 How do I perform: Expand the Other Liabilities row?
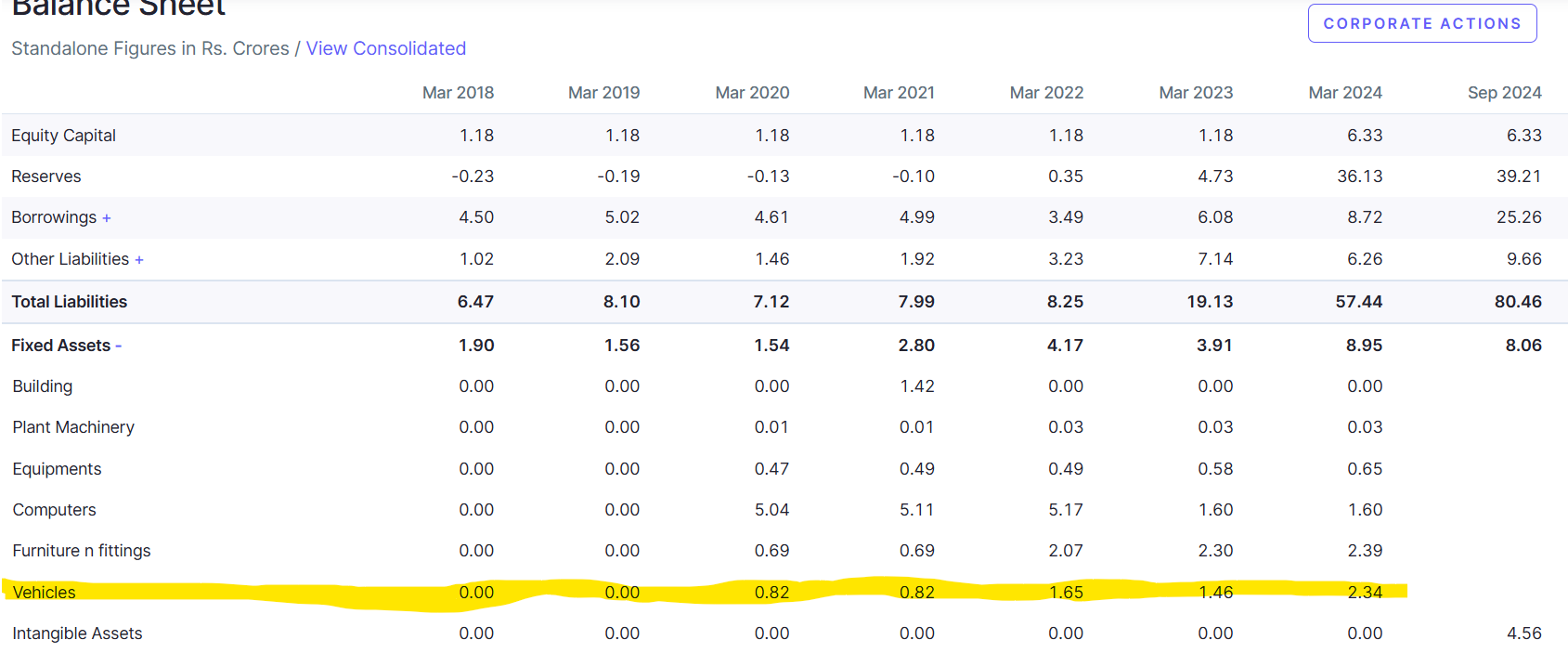point(139,260)
